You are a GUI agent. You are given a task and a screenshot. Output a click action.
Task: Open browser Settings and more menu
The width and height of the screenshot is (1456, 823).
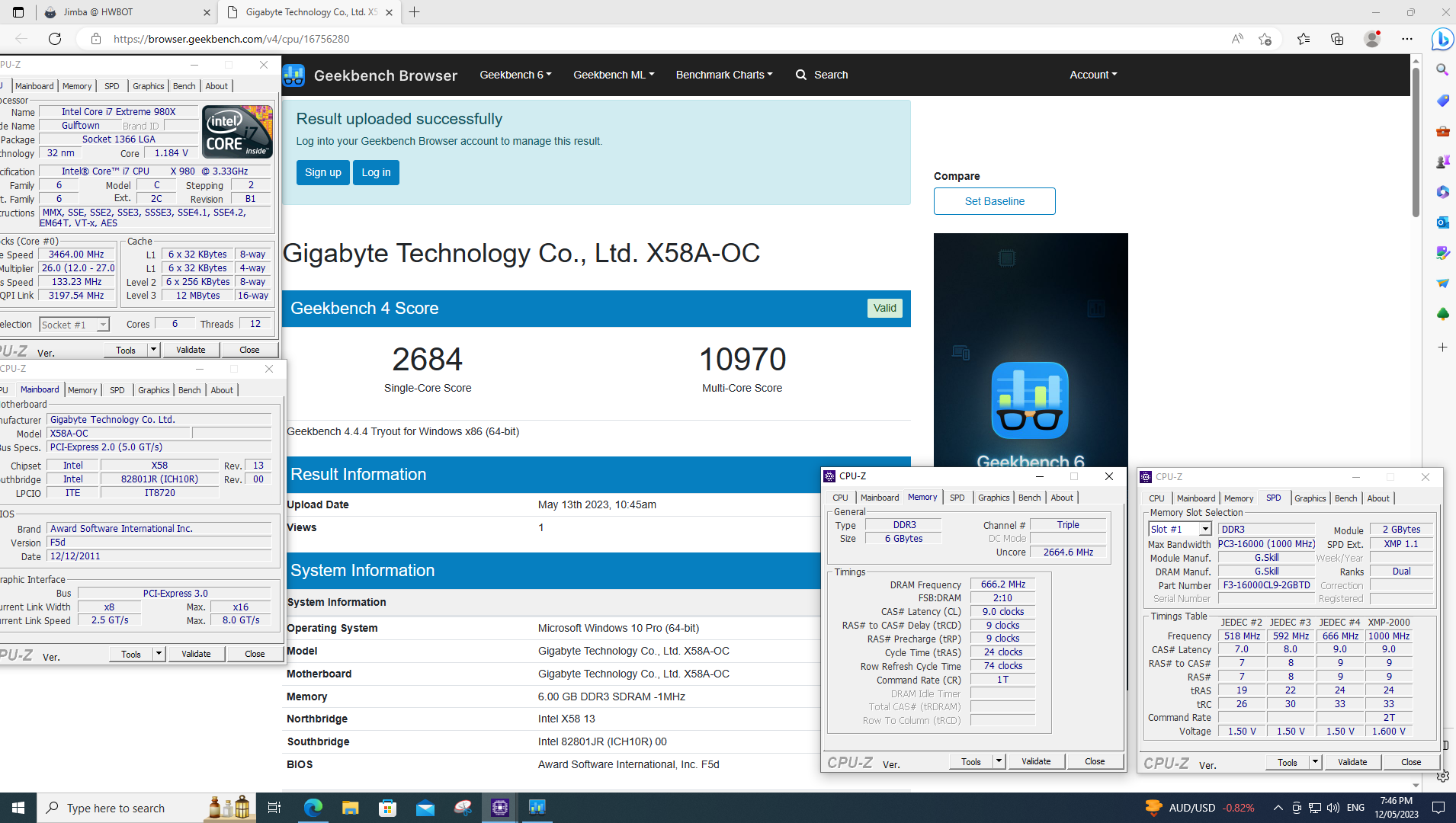1407,39
